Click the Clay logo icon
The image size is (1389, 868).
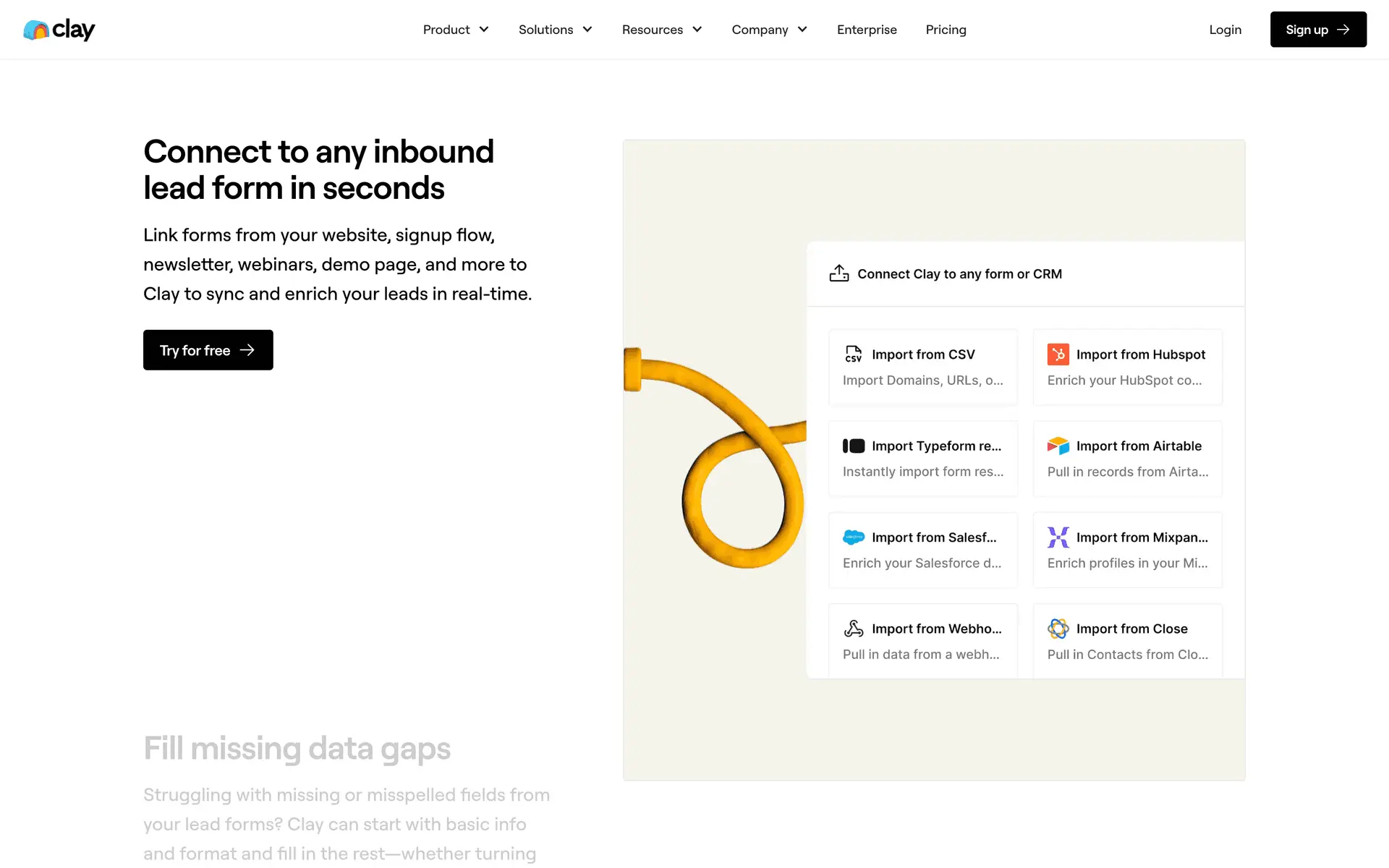36,30
